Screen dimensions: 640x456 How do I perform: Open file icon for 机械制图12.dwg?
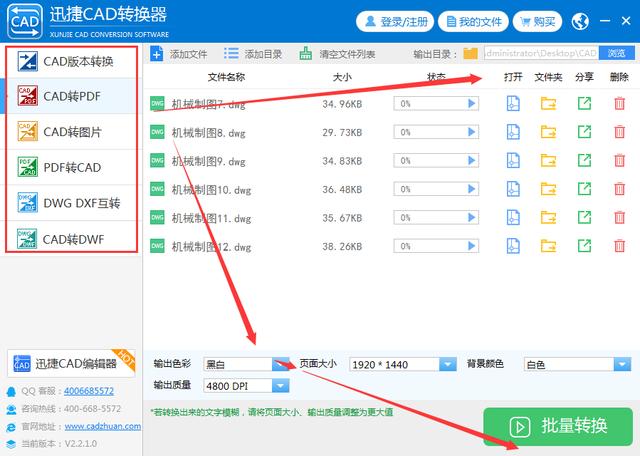click(x=513, y=246)
